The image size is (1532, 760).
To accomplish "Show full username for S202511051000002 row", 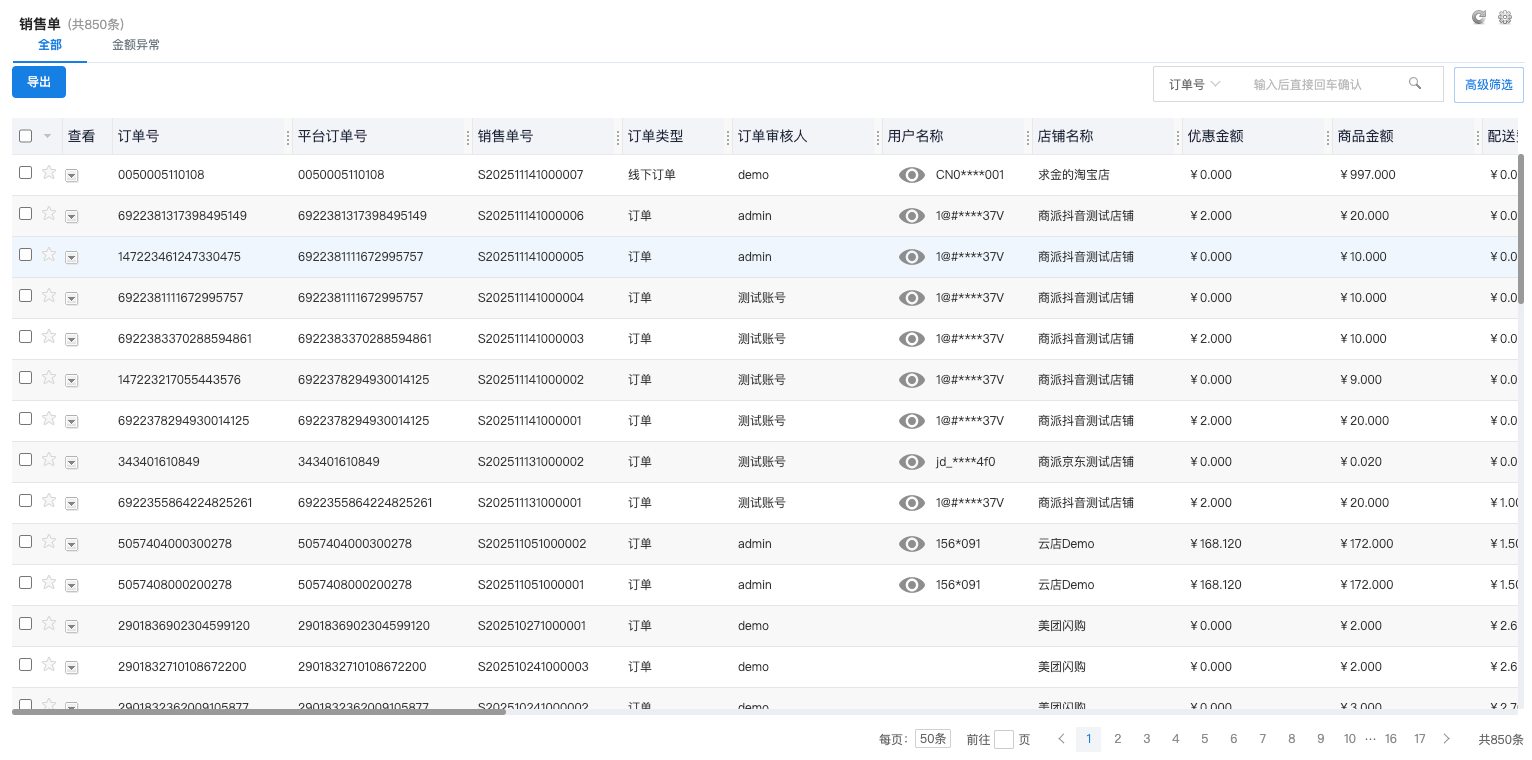I will 911,544.
